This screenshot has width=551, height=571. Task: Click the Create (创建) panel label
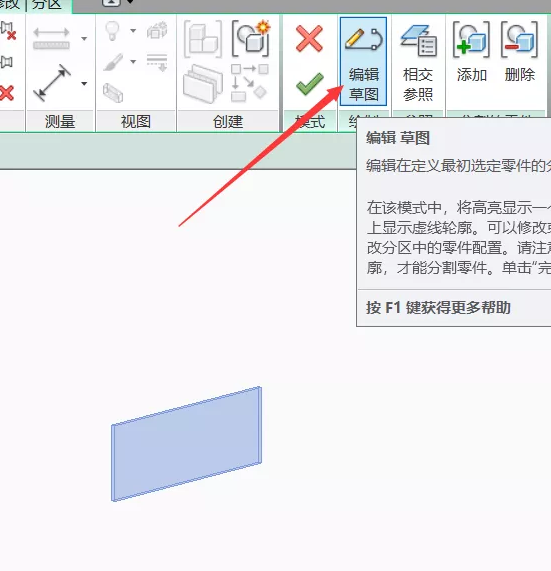[228, 121]
